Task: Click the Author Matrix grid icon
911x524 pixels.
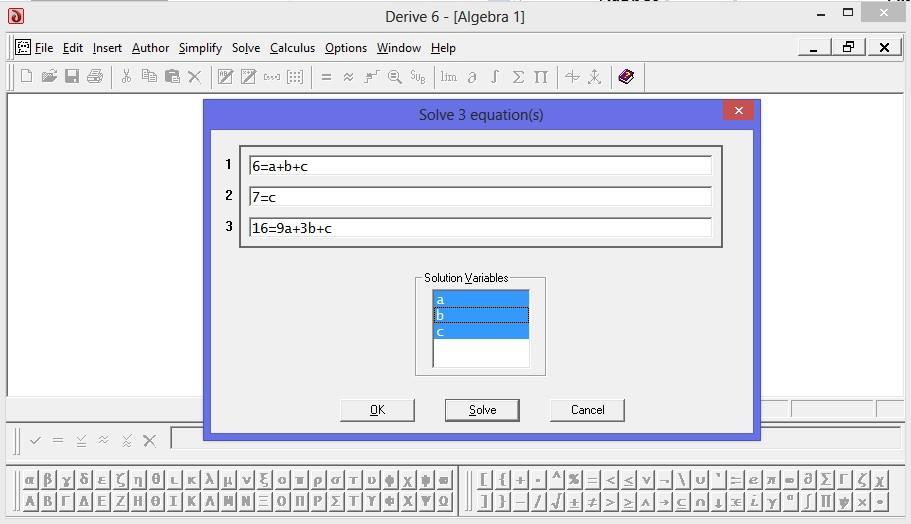Action: tap(295, 76)
